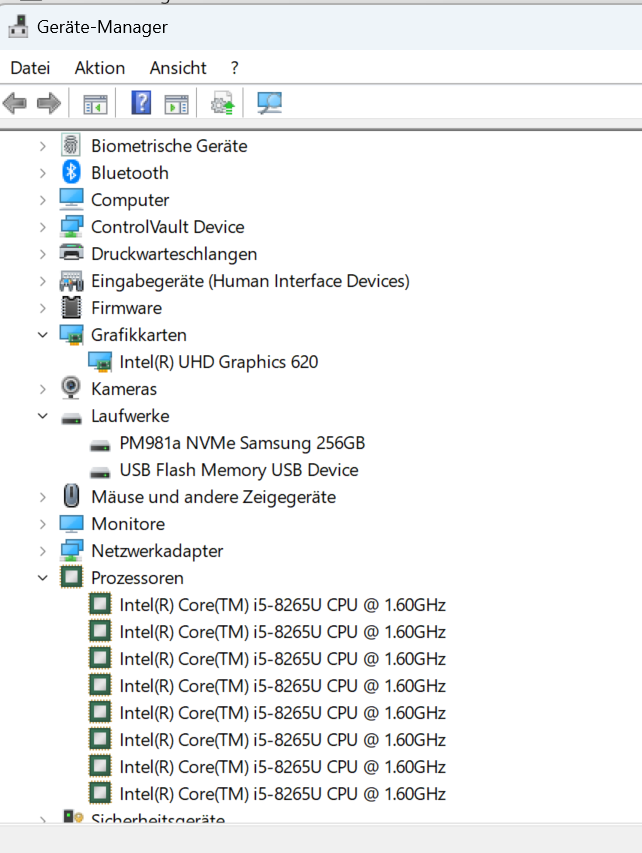Expand the Biometrische Geräte node
Screen dimensions: 642x853
tap(42, 146)
